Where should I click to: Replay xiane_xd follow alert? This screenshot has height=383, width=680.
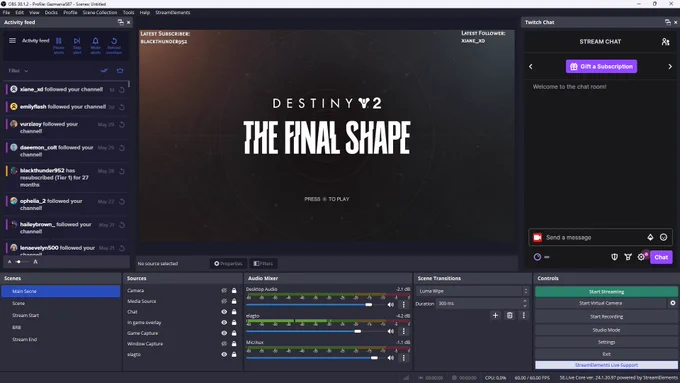(x=122, y=90)
